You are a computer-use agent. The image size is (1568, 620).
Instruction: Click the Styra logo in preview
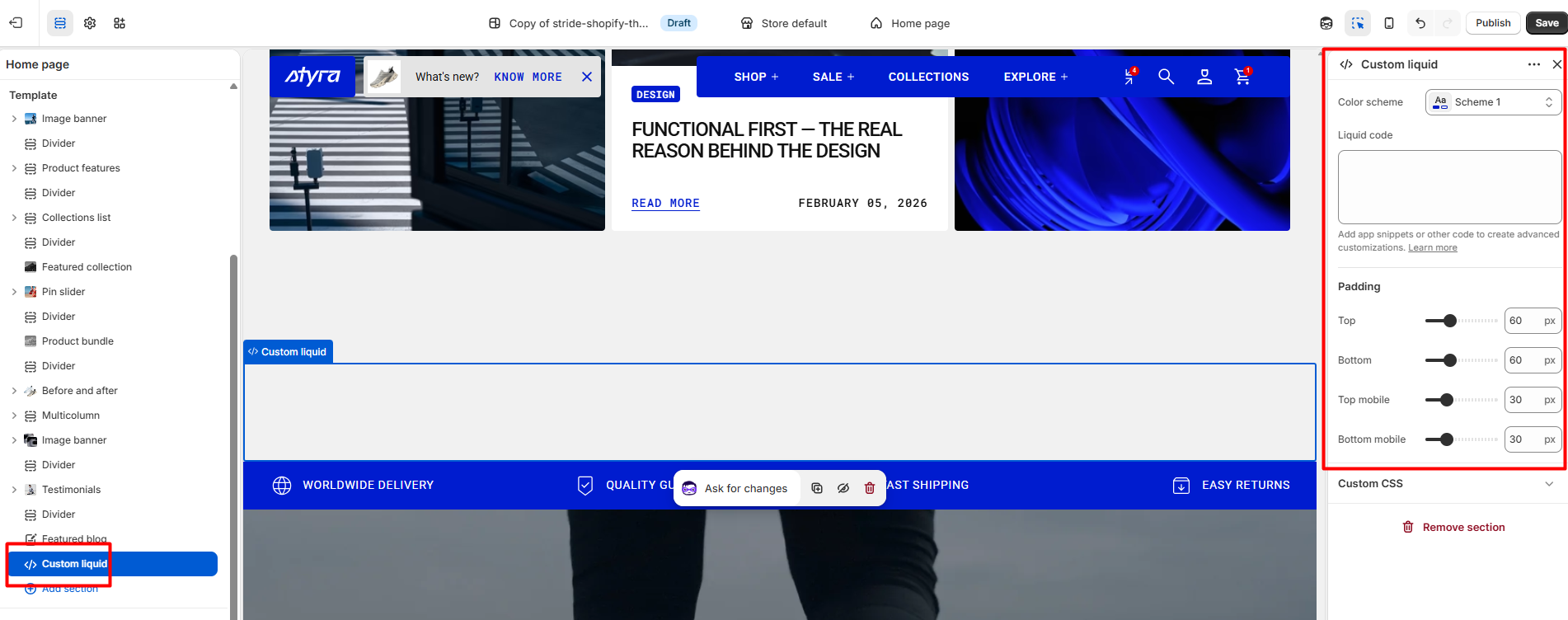pyautogui.click(x=312, y=76)
